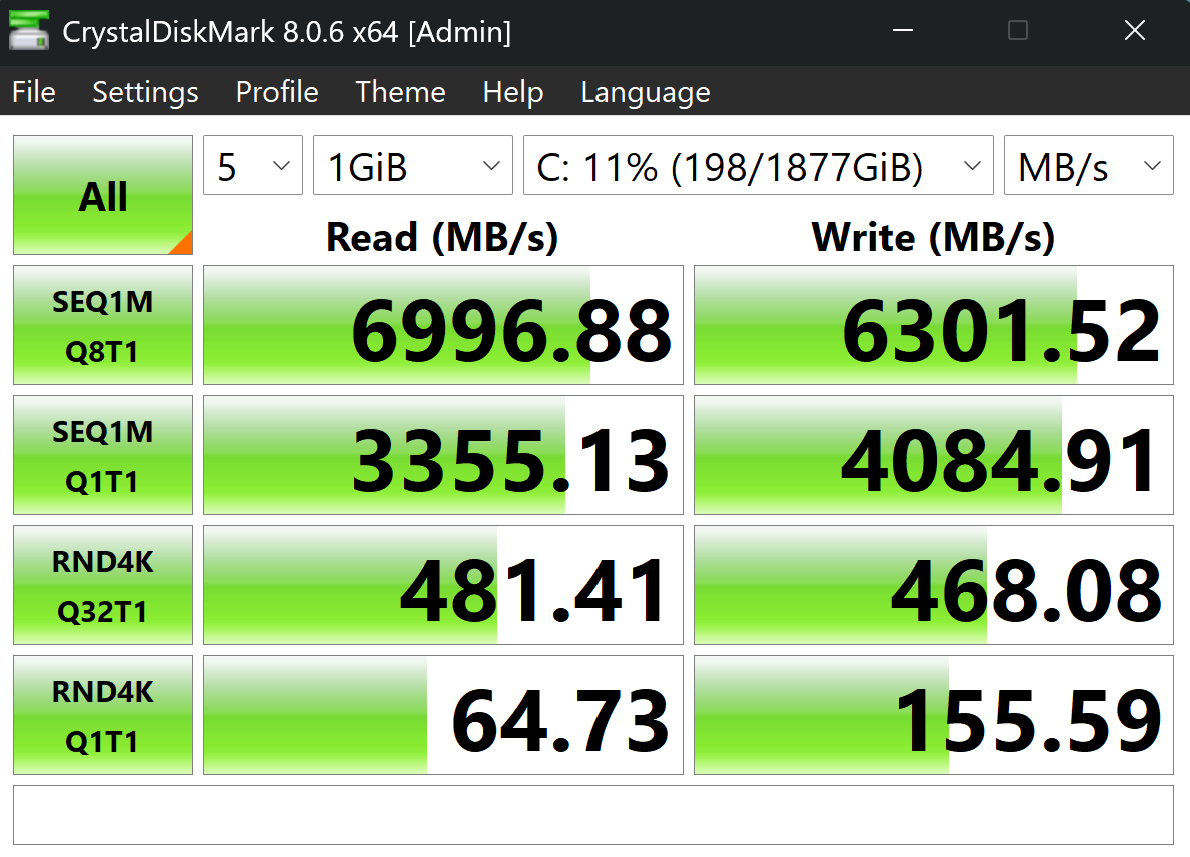The width and height of the screenshot is (1190, 857).
Task: Maximize the CrystalDiskMark window
Action: [1017, 31]
